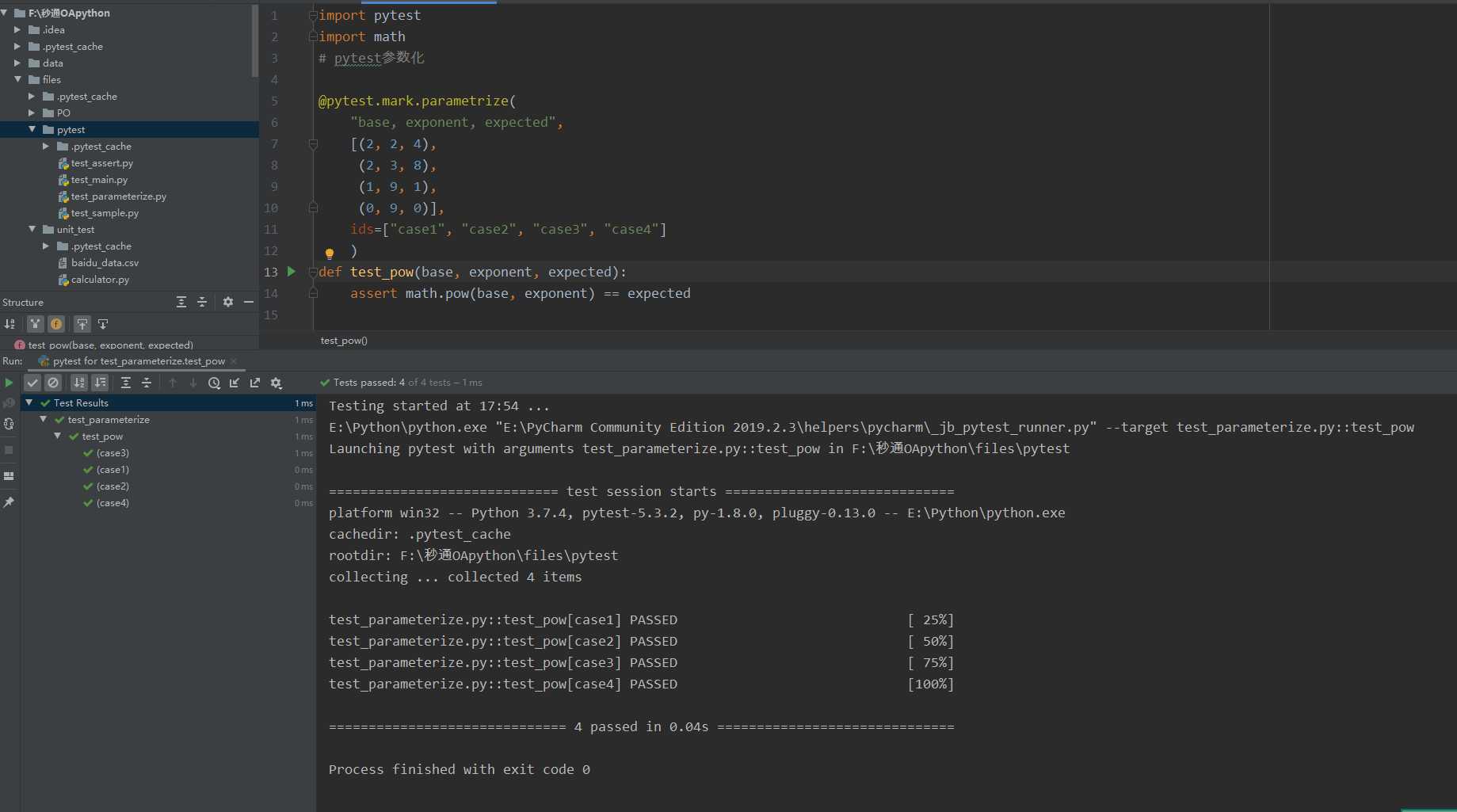Fold the test_pow function at line 13
Image resolution: width=1457 pixels, height=812 pixels.
tap(313, 272)
